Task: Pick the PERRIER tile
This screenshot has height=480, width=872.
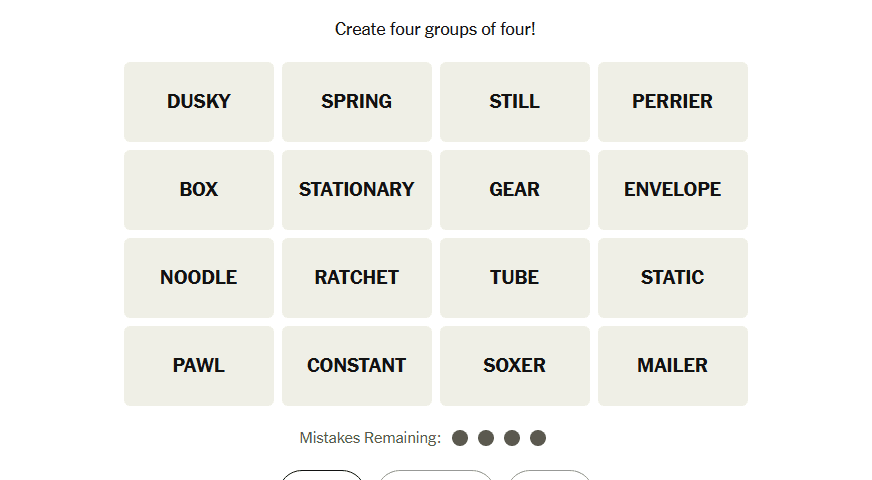Action: coord(673,102)
